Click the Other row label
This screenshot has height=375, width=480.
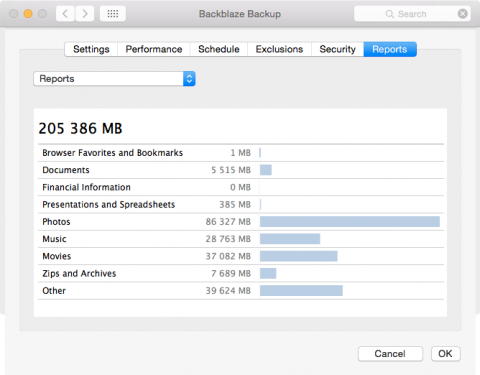tap(54, 291)
